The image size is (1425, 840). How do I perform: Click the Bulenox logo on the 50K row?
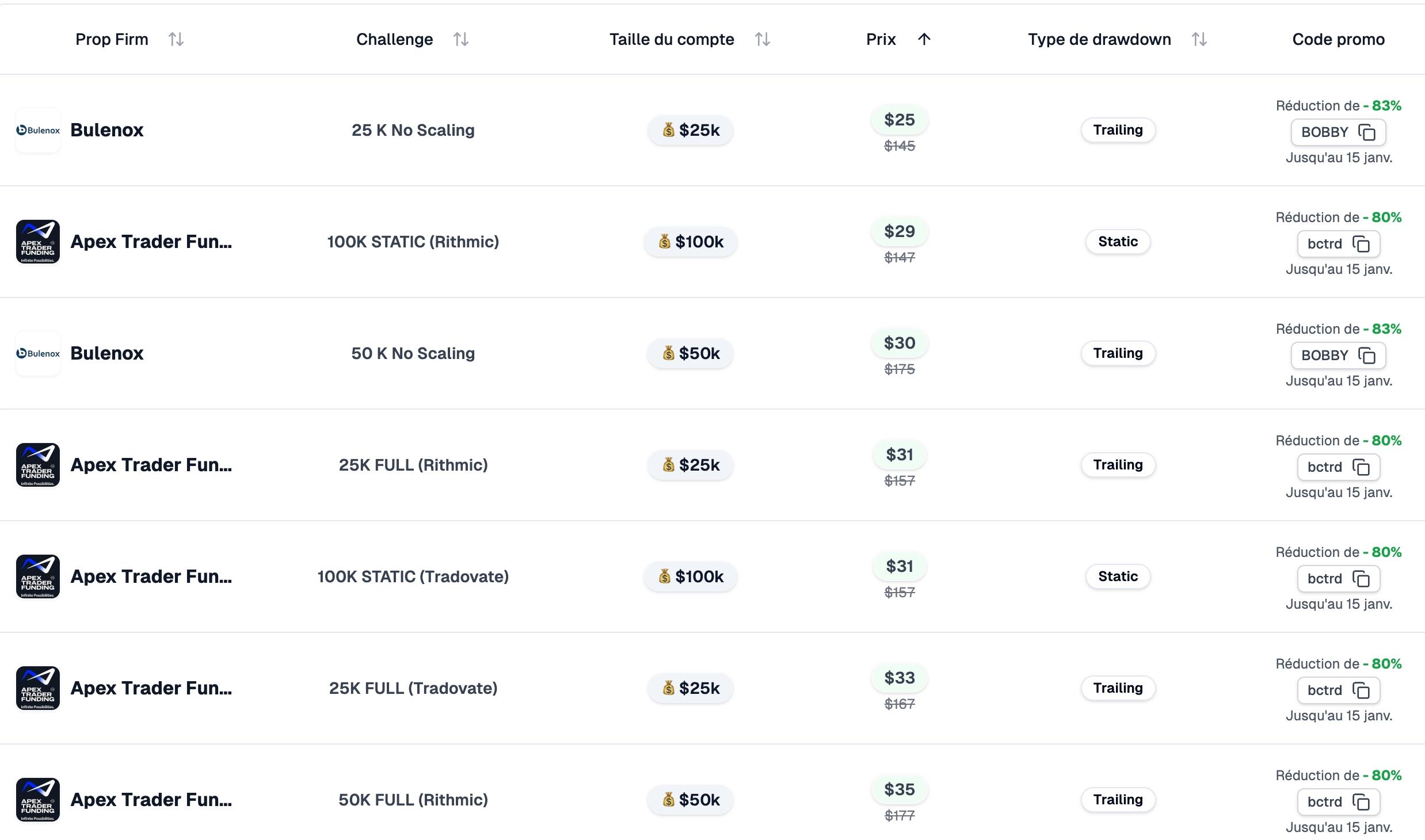(38, 353)
